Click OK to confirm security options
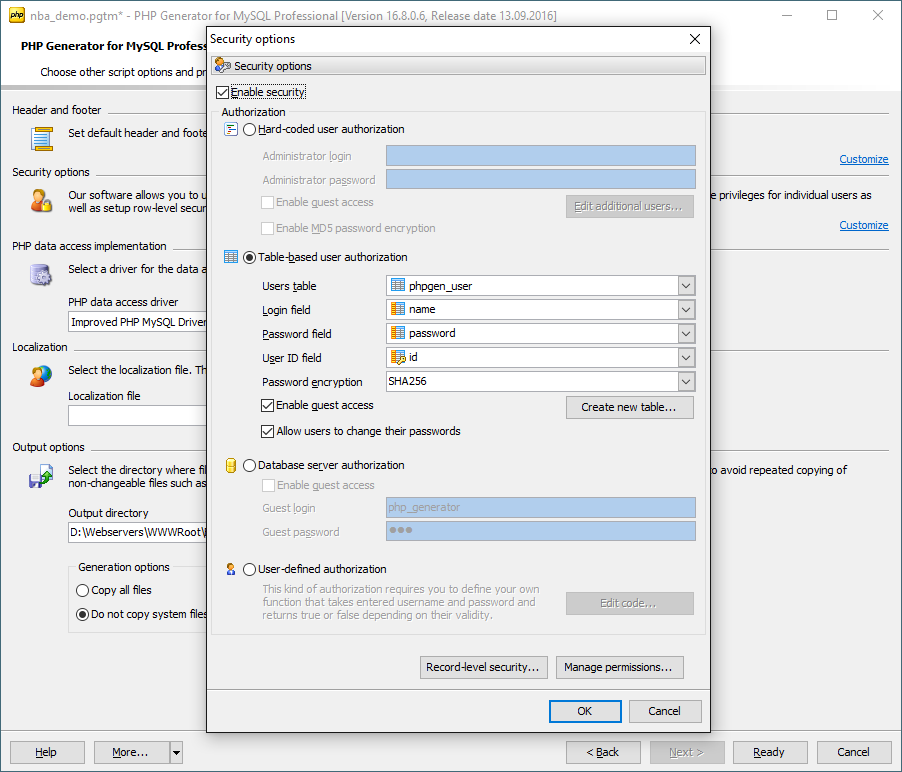Image resolution: width=902 pixels, height=772 pixels. (x=584, y=711)
